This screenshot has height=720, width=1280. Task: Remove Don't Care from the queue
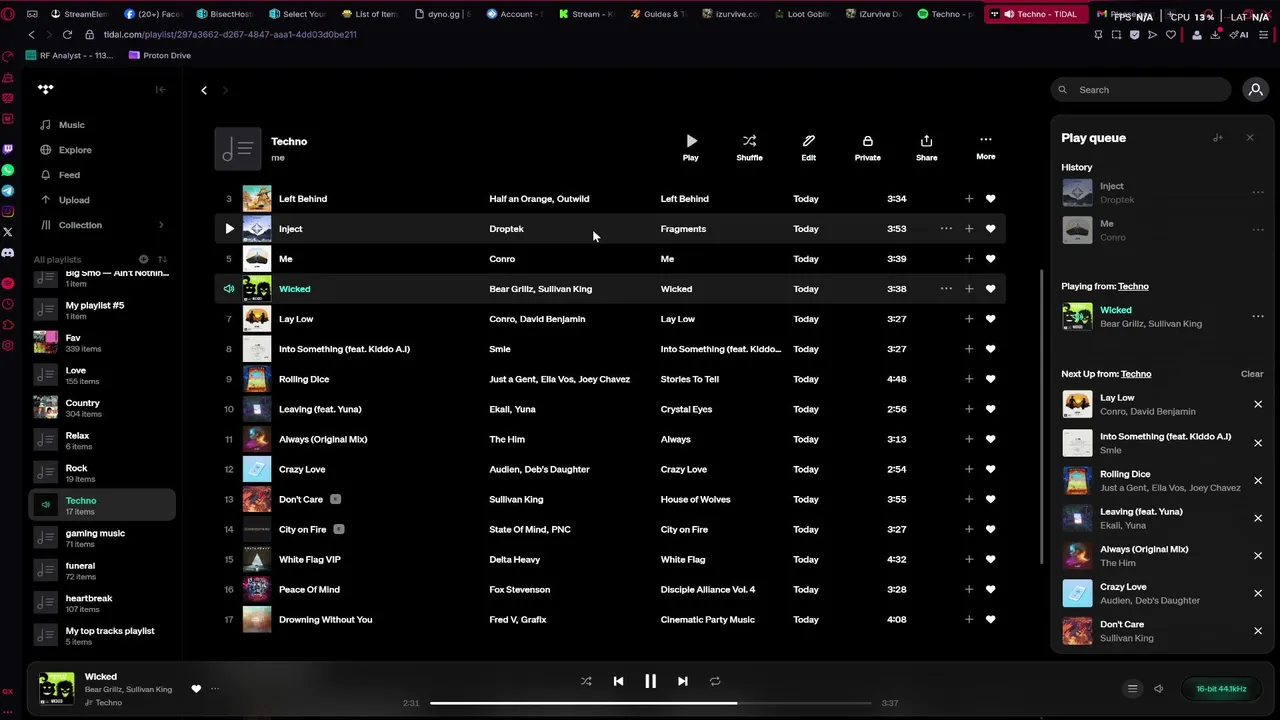[1258, 631]
